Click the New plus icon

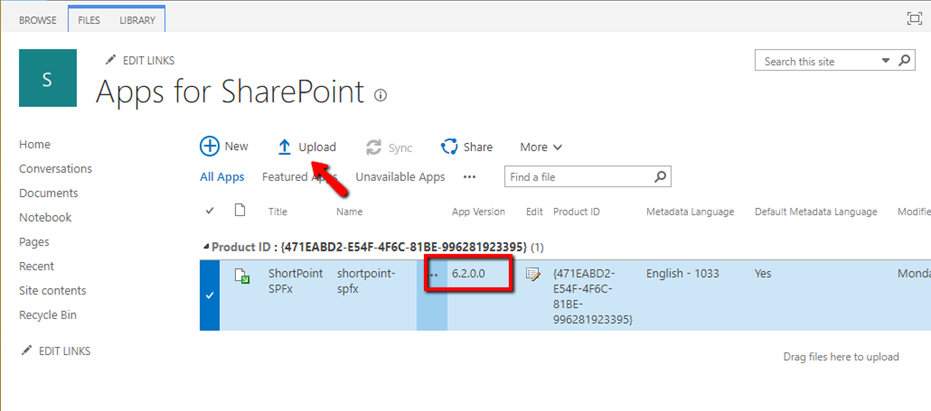(210, 147)
